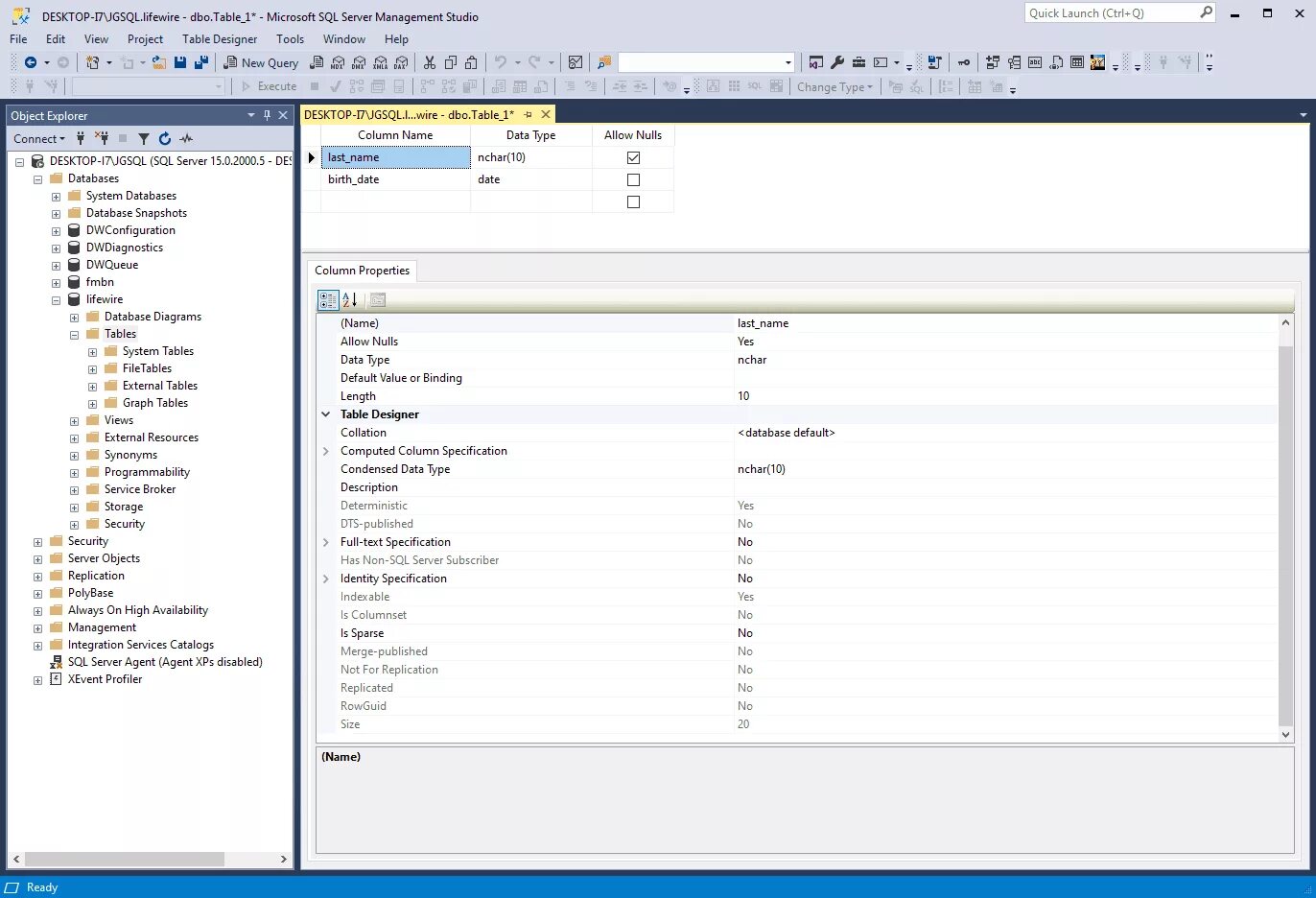
Task: Open the Connect dropdown in Object Explorer
Action: (x=39, y=138)
